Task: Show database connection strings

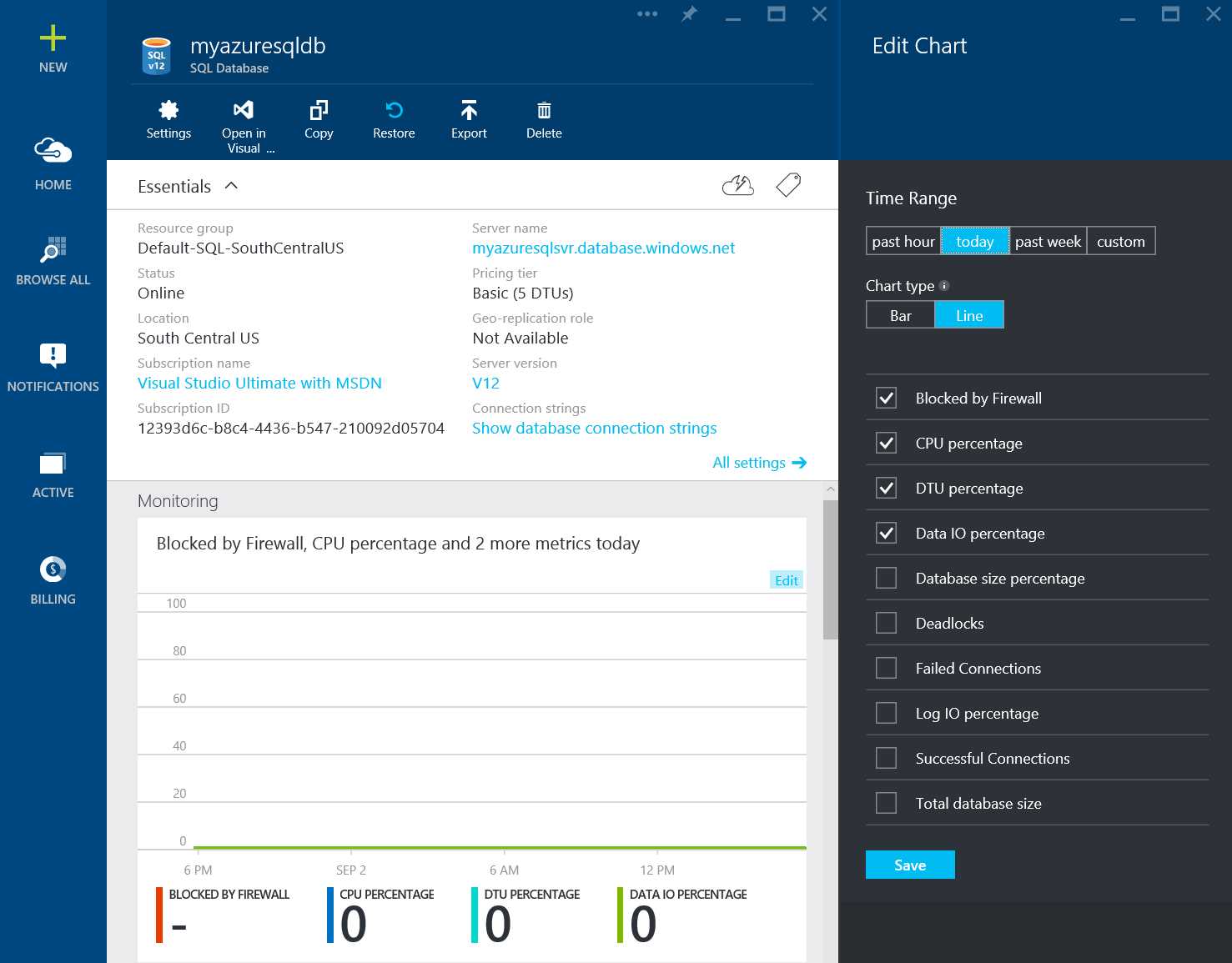Action: pos(594,428)
